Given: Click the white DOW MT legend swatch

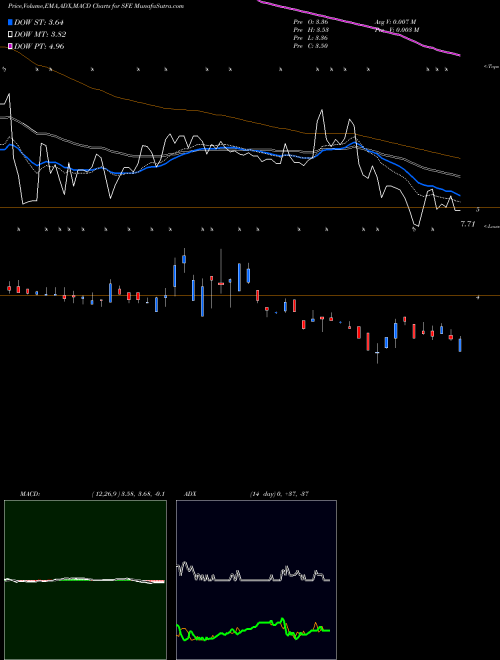Looking at the screenshot, I should coord(10,35).
